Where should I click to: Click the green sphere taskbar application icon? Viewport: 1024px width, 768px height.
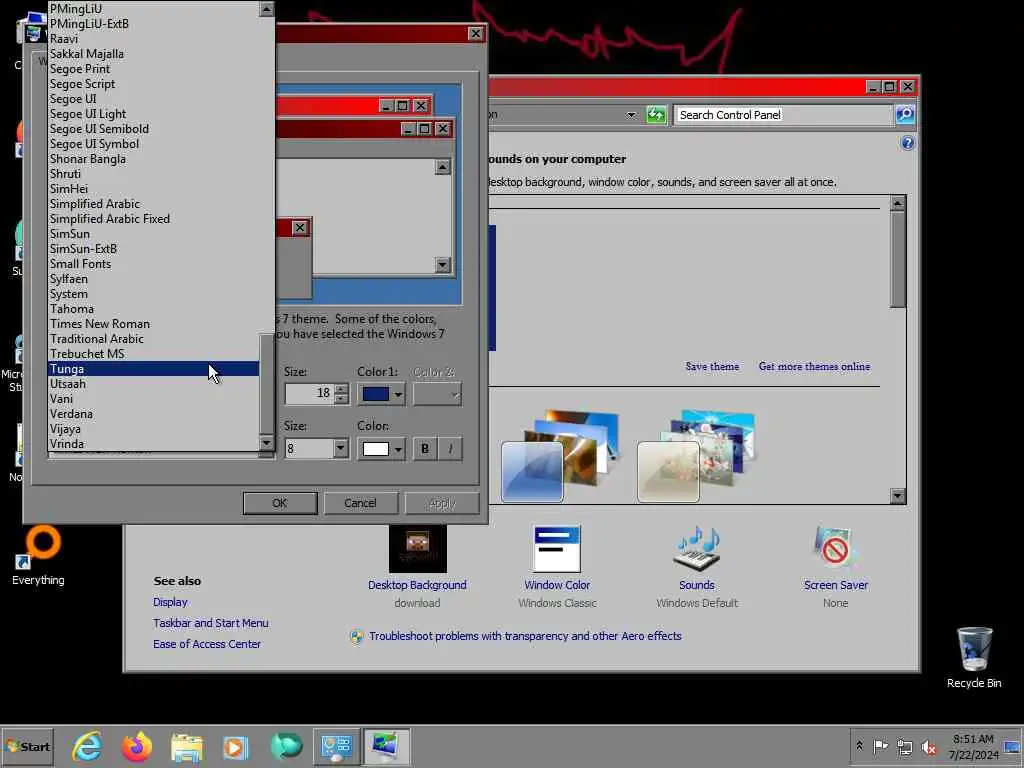286,746
